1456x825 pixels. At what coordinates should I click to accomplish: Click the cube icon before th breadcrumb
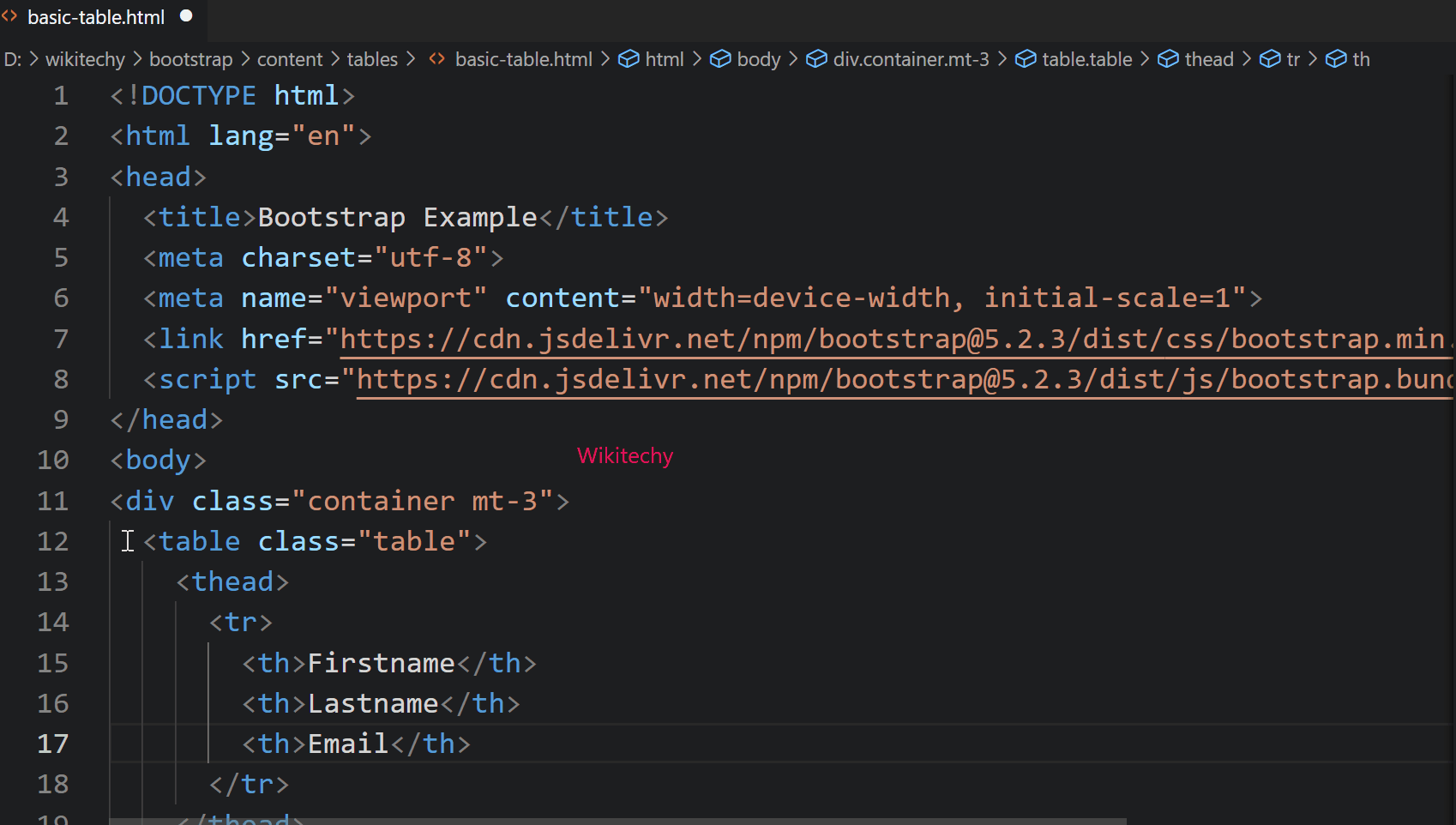[1336, 59]
